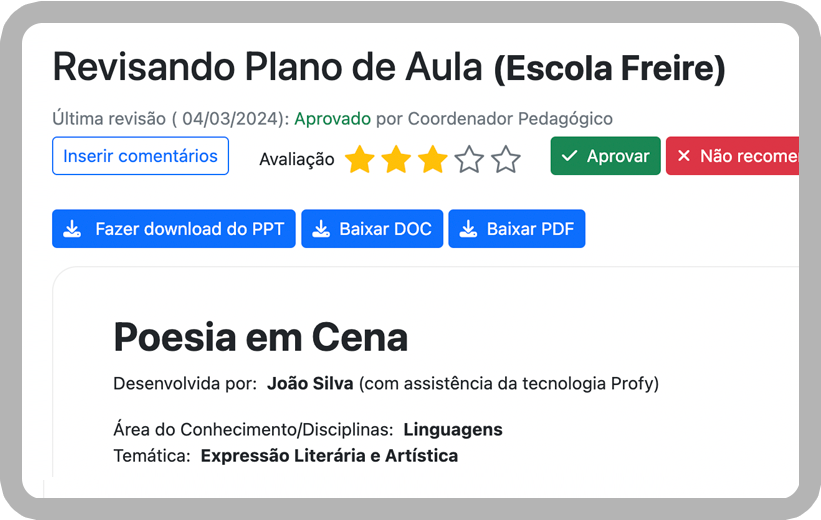Viewport: 821px width, 520px height.
Task: Click the Poesia em Cena title
Action: pyautogui.click(x=261, y=338)
